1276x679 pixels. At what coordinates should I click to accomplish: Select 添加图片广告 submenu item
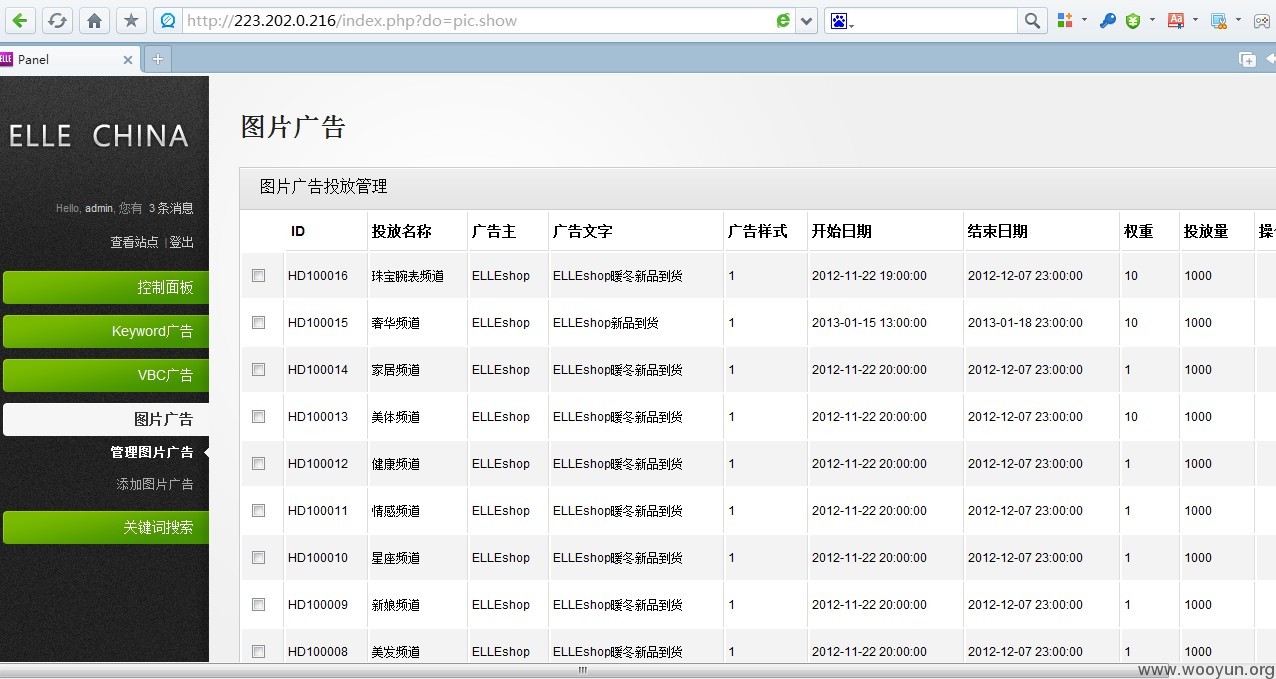point(155,484)
